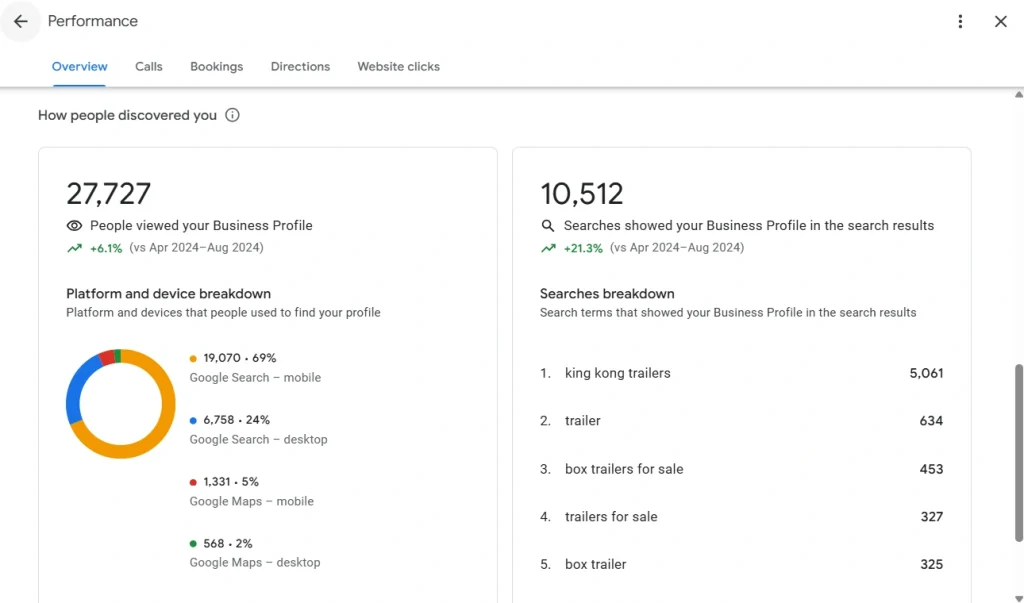Click the orange Google Search mobile legend dot
The image size is (1024, 603).
coord(193,358)
